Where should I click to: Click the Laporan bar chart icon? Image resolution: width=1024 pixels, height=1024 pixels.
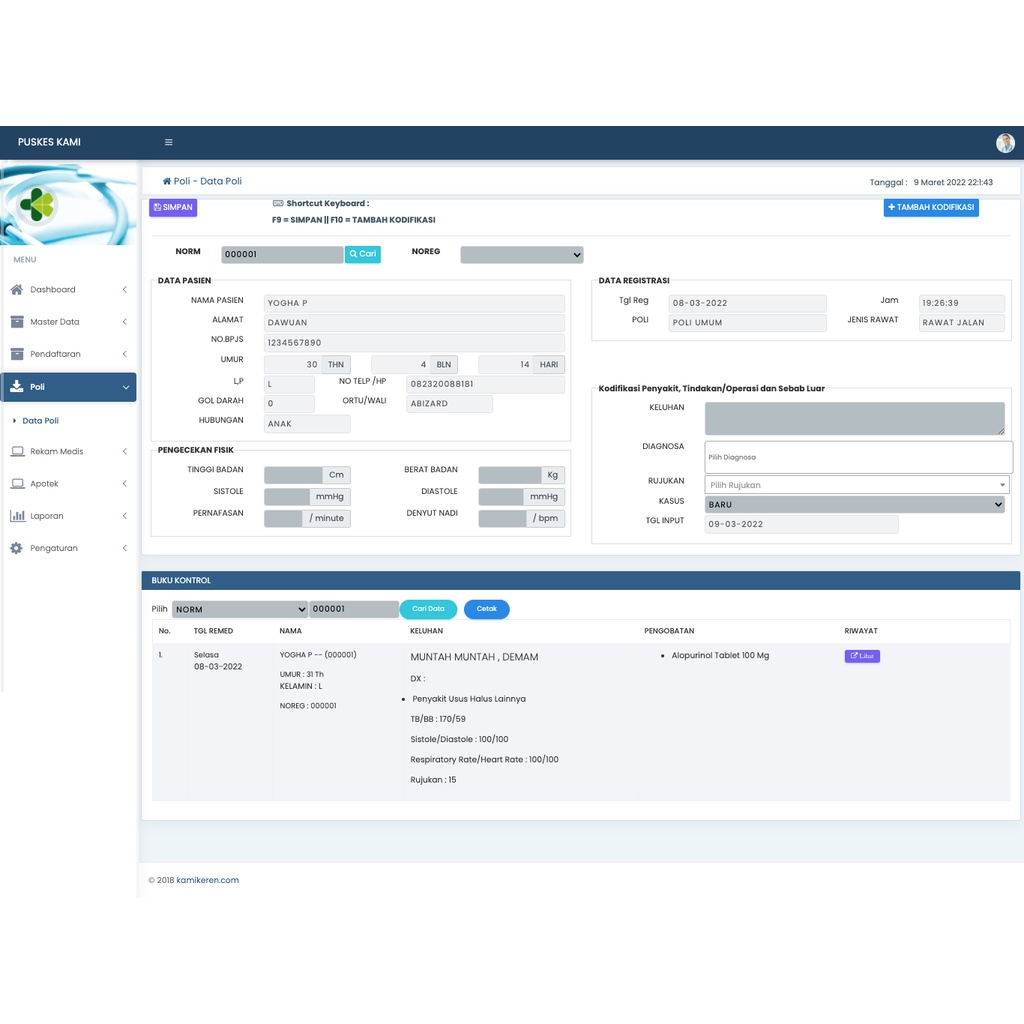(17, 516)
